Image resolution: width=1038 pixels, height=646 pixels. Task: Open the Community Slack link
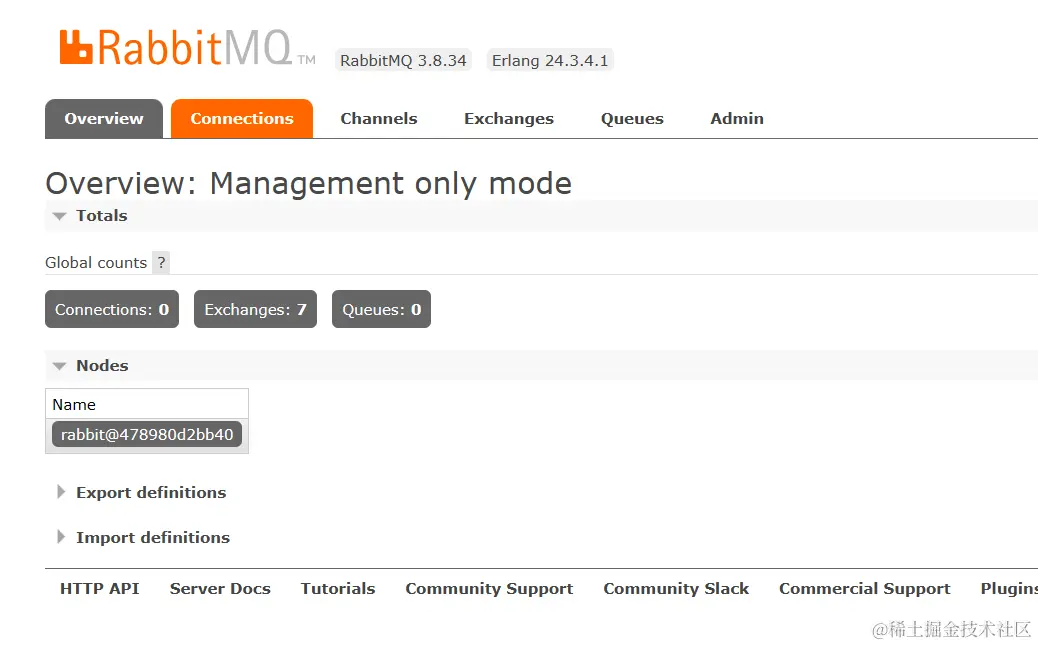point(676,588)
